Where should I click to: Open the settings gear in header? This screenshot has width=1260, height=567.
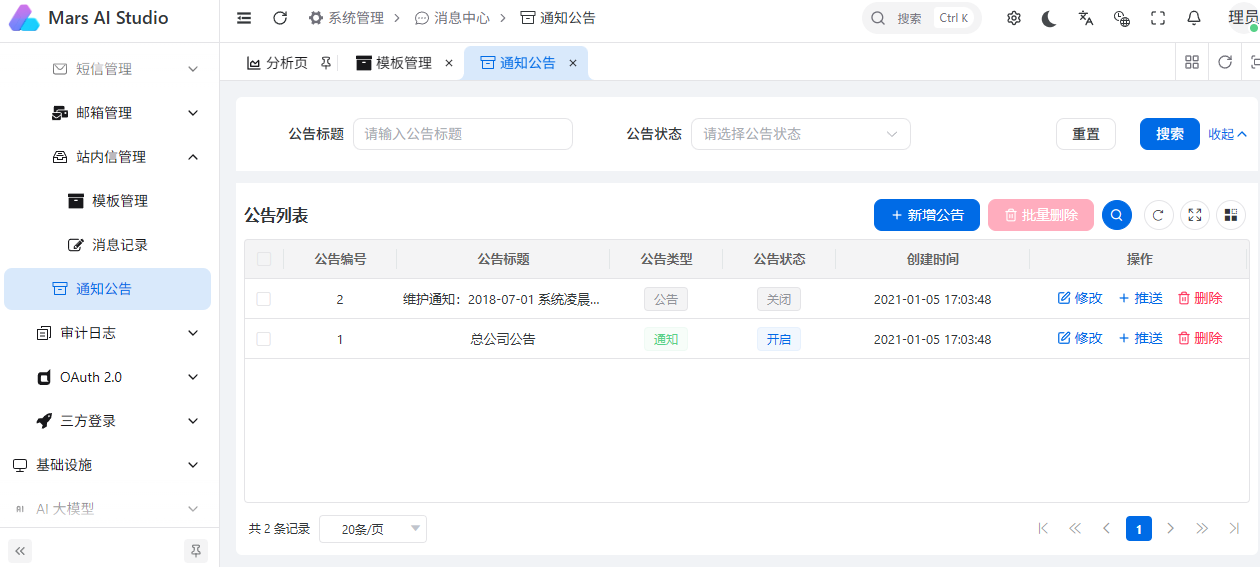[x=1014, y=18]
